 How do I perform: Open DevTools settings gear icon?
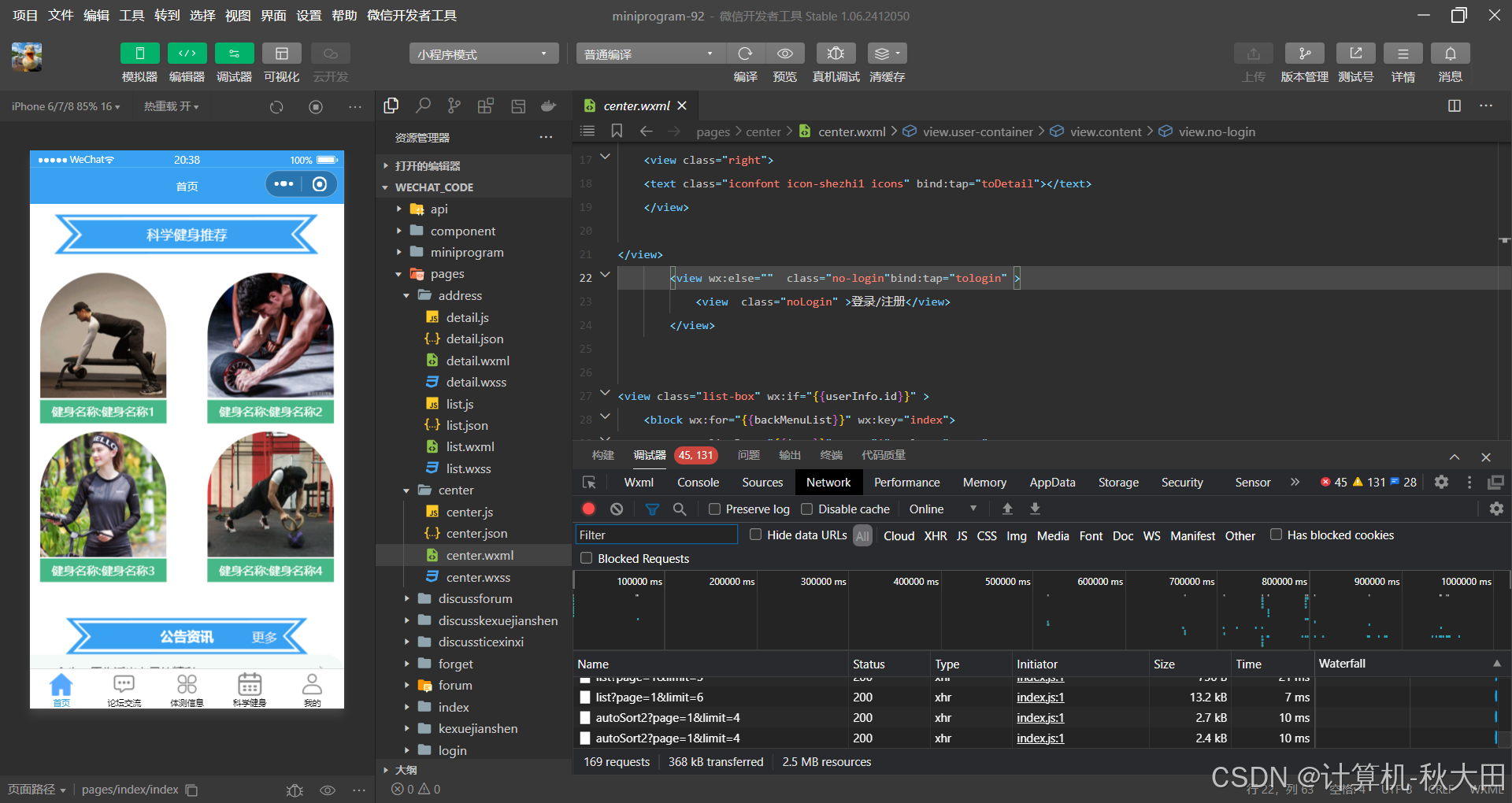[1441, 482]
